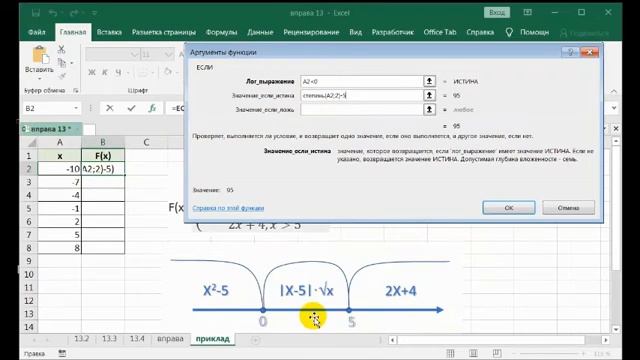
Task: Click the help question mark in dialog title
Action: point(570,52)
